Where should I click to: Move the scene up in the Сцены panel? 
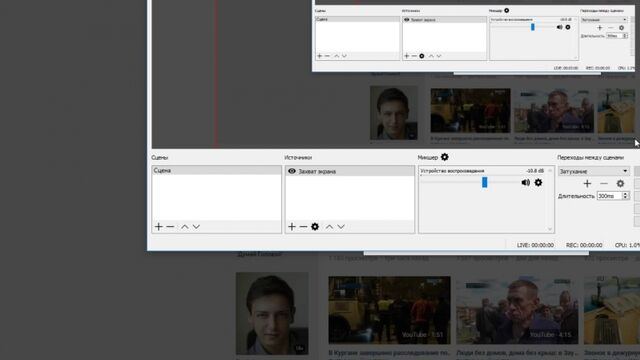(x=185, y=227)
